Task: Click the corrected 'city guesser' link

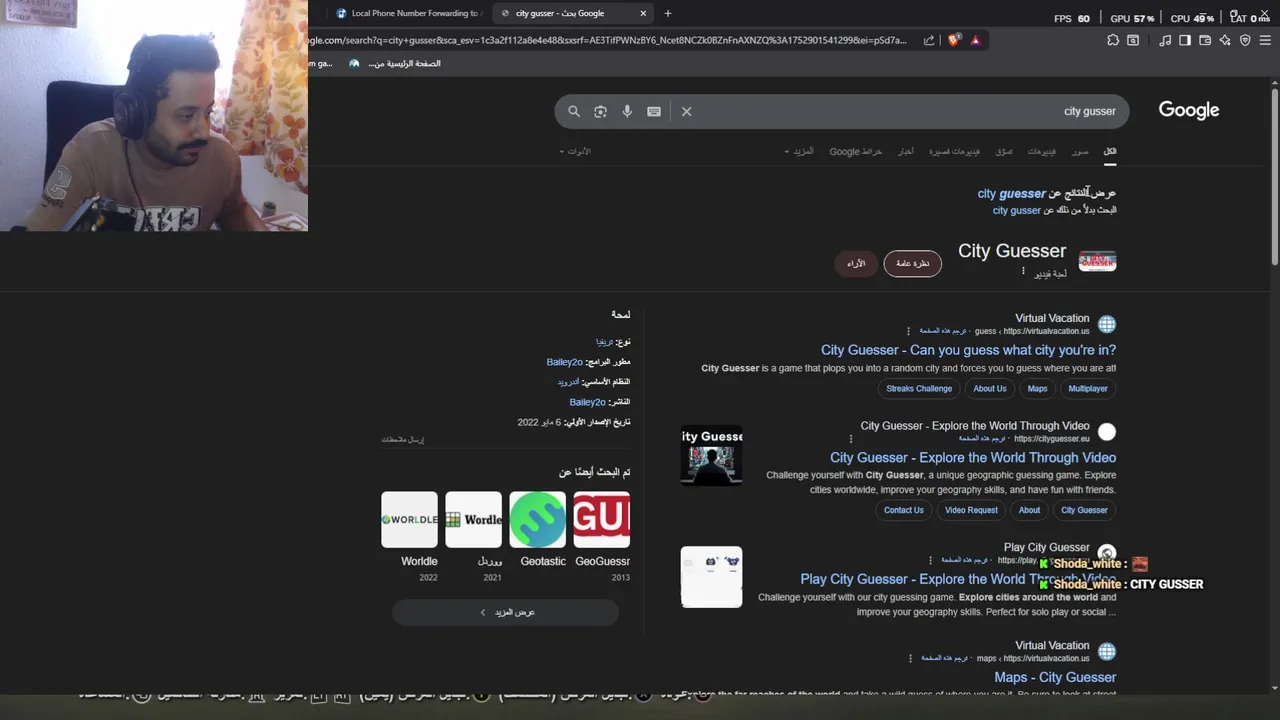Action: 1011,193
